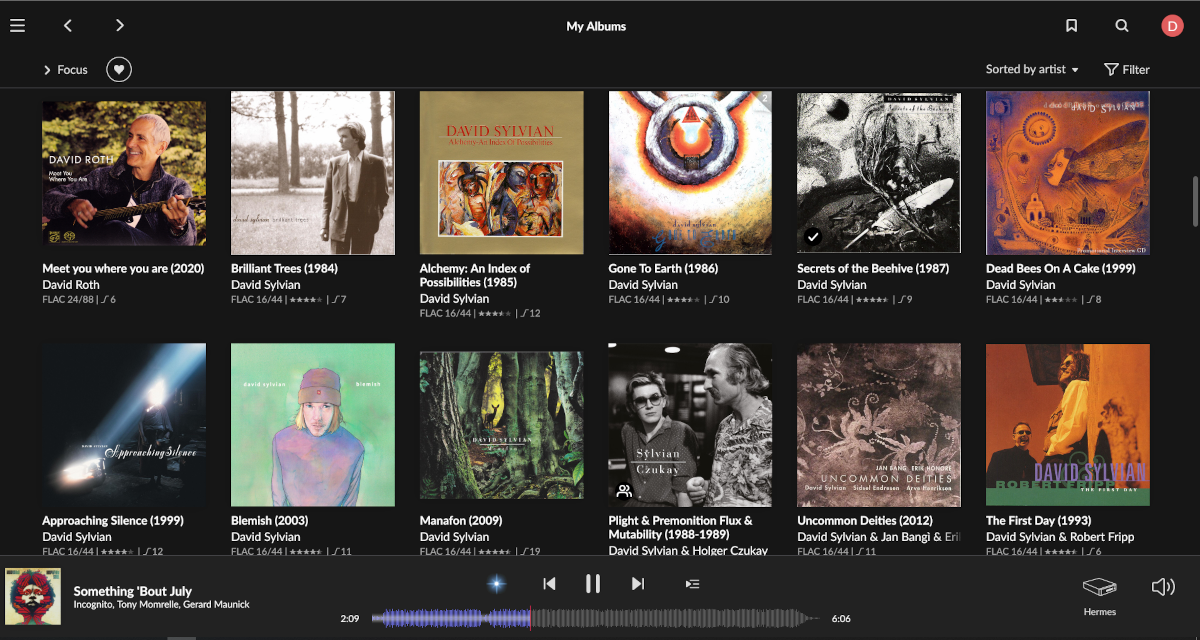Open the volume speaker control
Screen dimensions: 1200x640
click(1163, 587)
